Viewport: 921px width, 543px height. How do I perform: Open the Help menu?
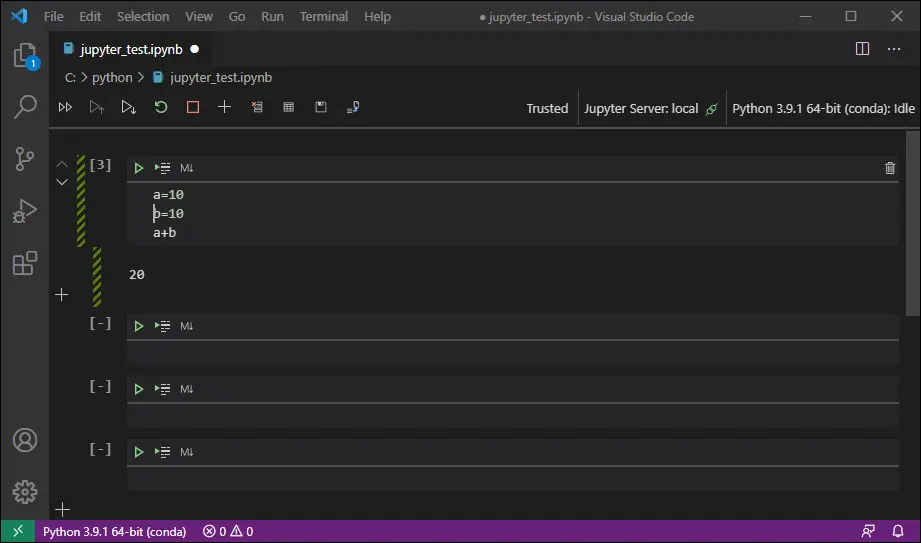click(377, 16)
